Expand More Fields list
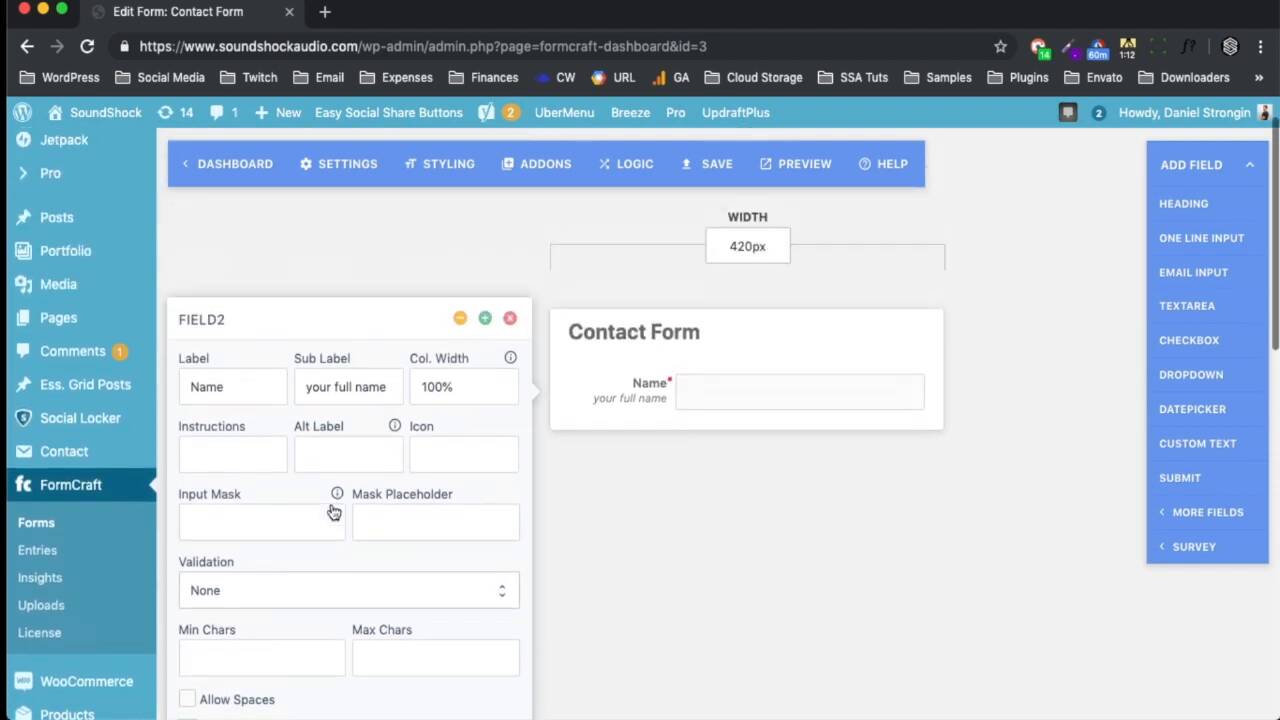 [1207, 512]
